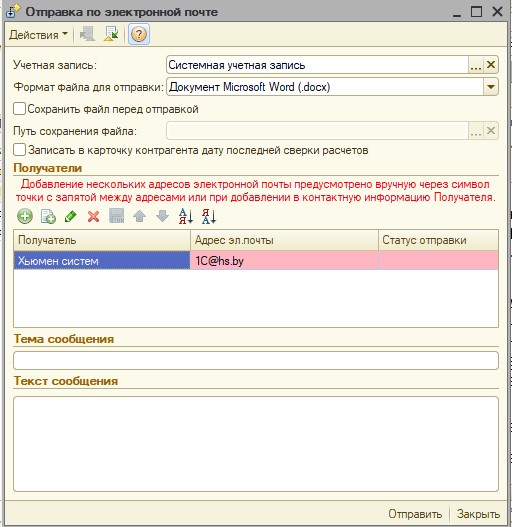Open Учетная запись selection with ellipsis button
Screen dimensions: 512x527
point(476,65)
